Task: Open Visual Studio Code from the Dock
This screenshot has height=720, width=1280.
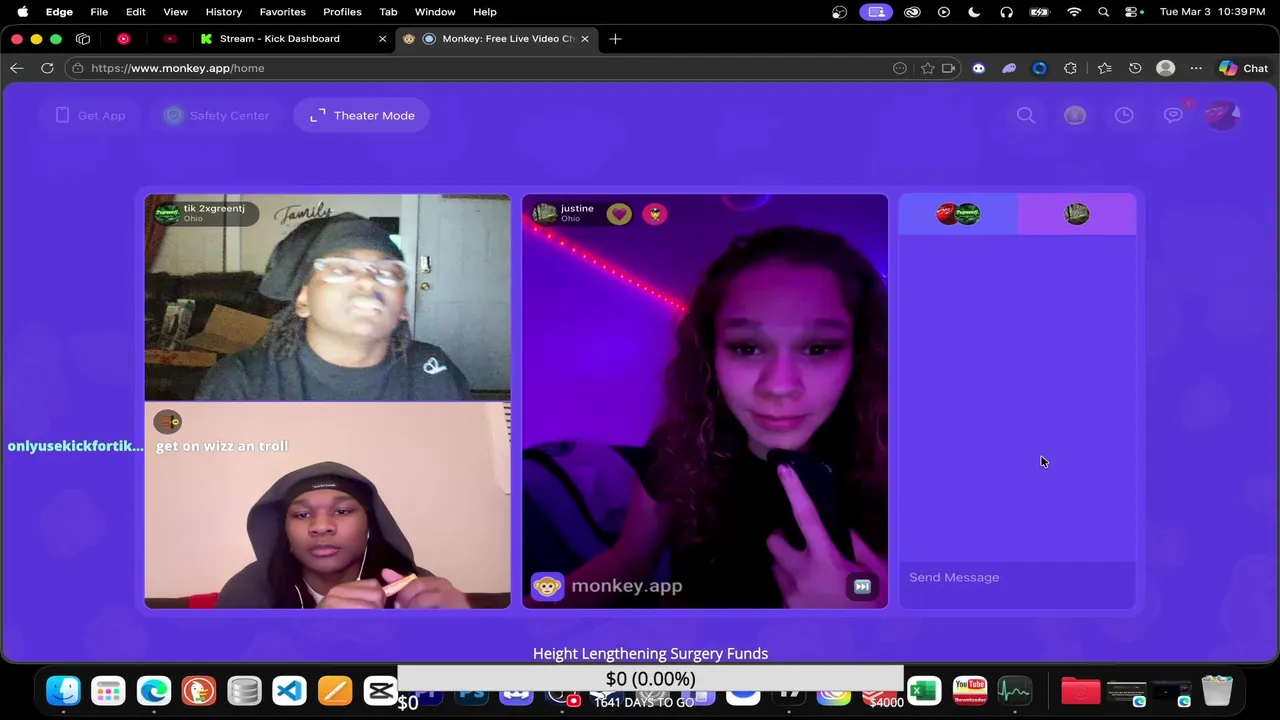Action: [289, 691]
